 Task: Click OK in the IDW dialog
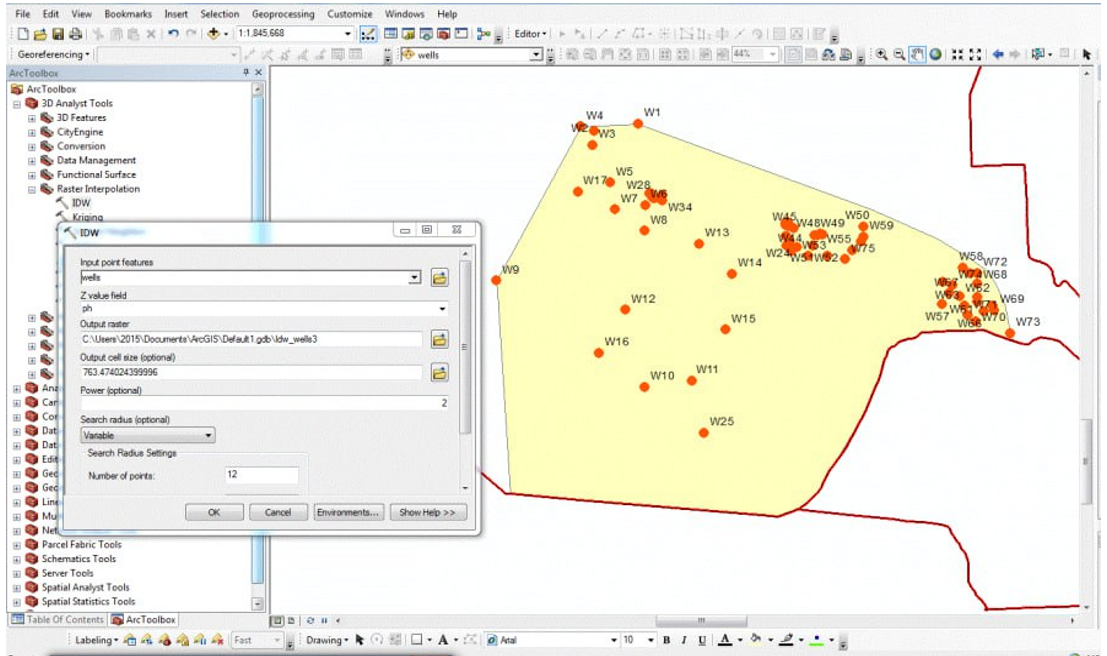214,513
